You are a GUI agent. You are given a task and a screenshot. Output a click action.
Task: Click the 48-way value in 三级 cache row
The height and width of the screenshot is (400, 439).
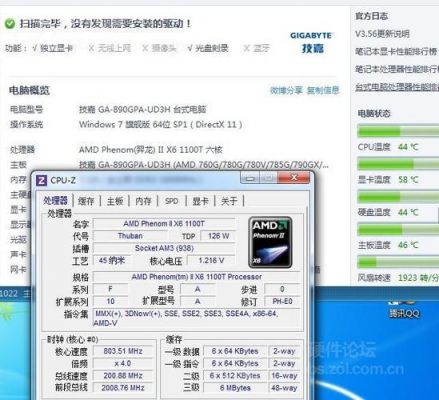coord(284,388)
